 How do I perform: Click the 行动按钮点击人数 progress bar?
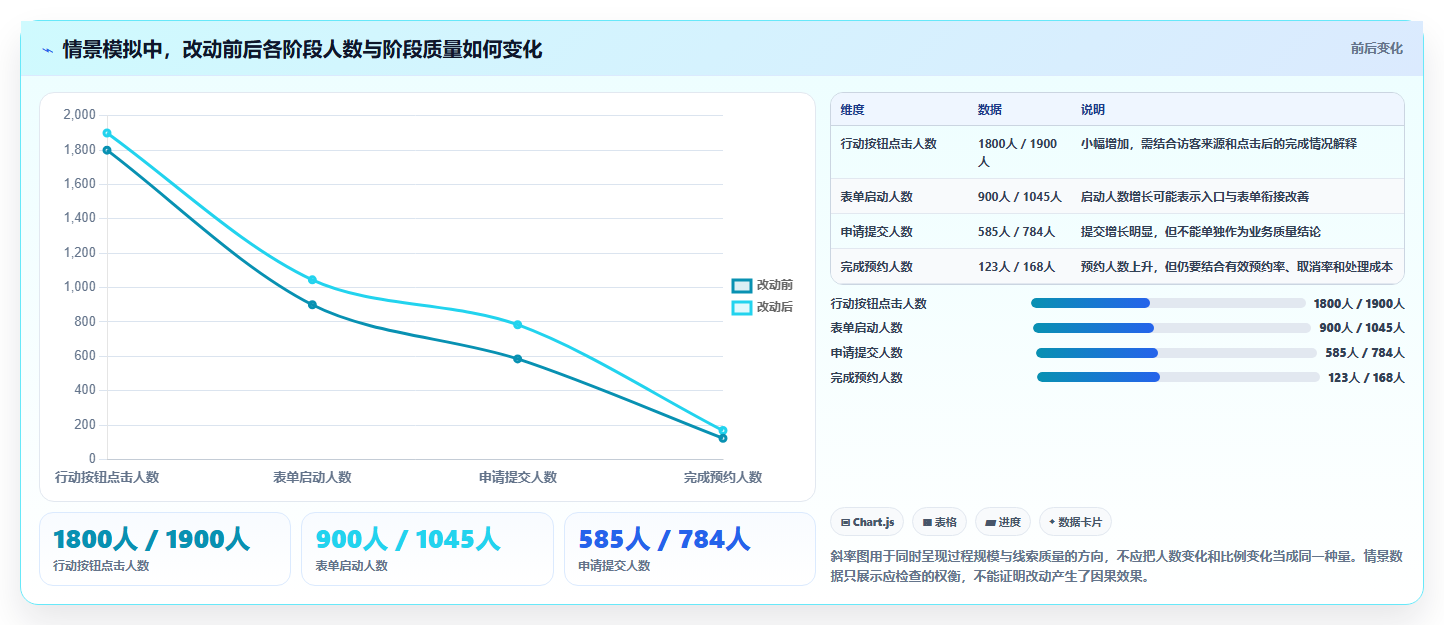click(1168, 303)
